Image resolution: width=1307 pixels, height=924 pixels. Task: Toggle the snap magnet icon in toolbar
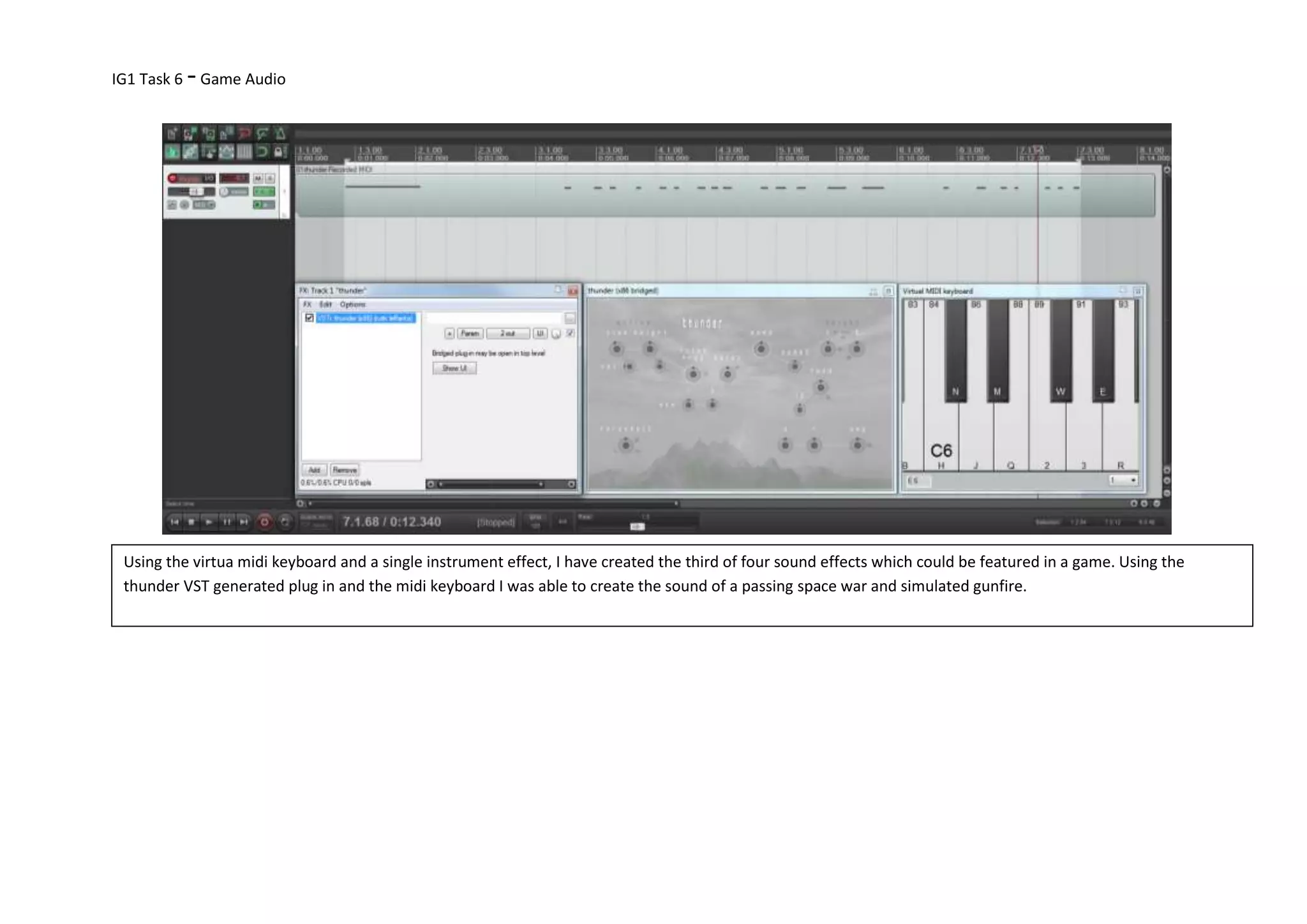point(262,152)
